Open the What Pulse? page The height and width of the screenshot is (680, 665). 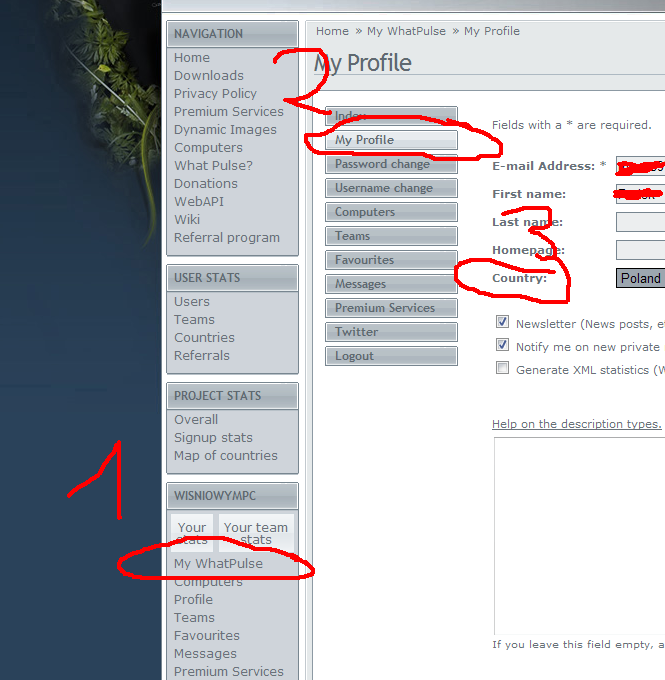click(x=213, y=166)
